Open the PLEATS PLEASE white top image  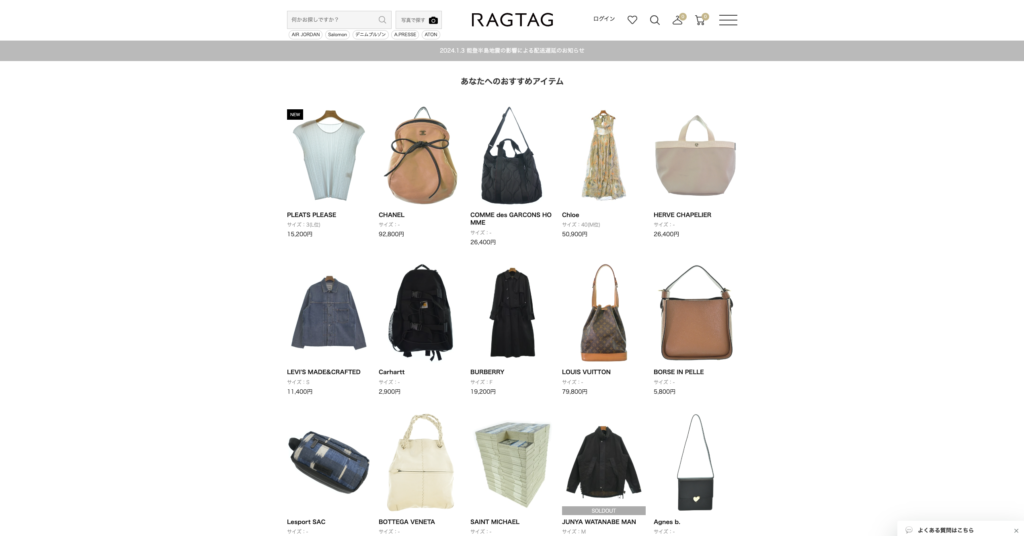(328, 155)
